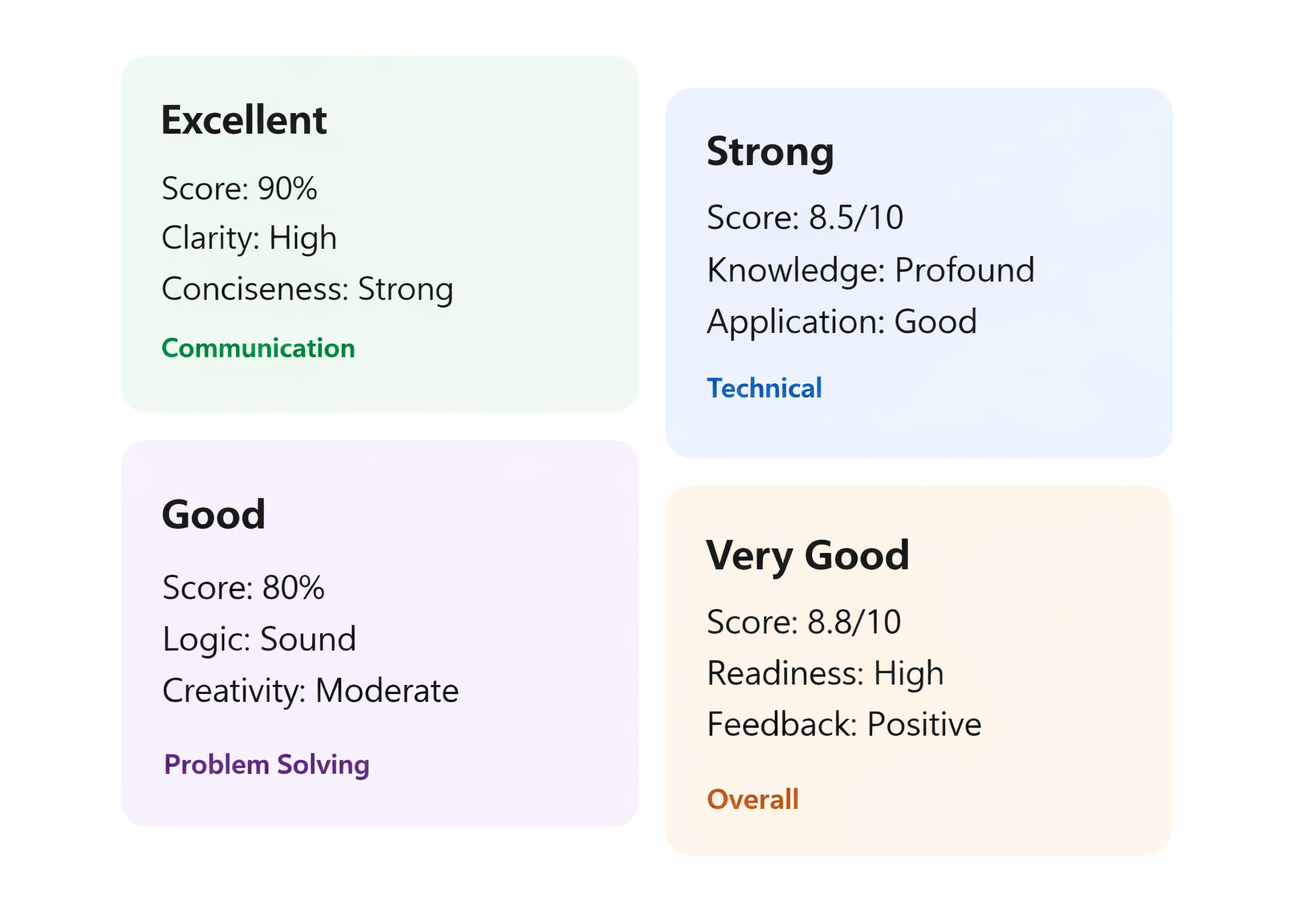
Task: Open the purple Problem Solving label
Action: 267,765
